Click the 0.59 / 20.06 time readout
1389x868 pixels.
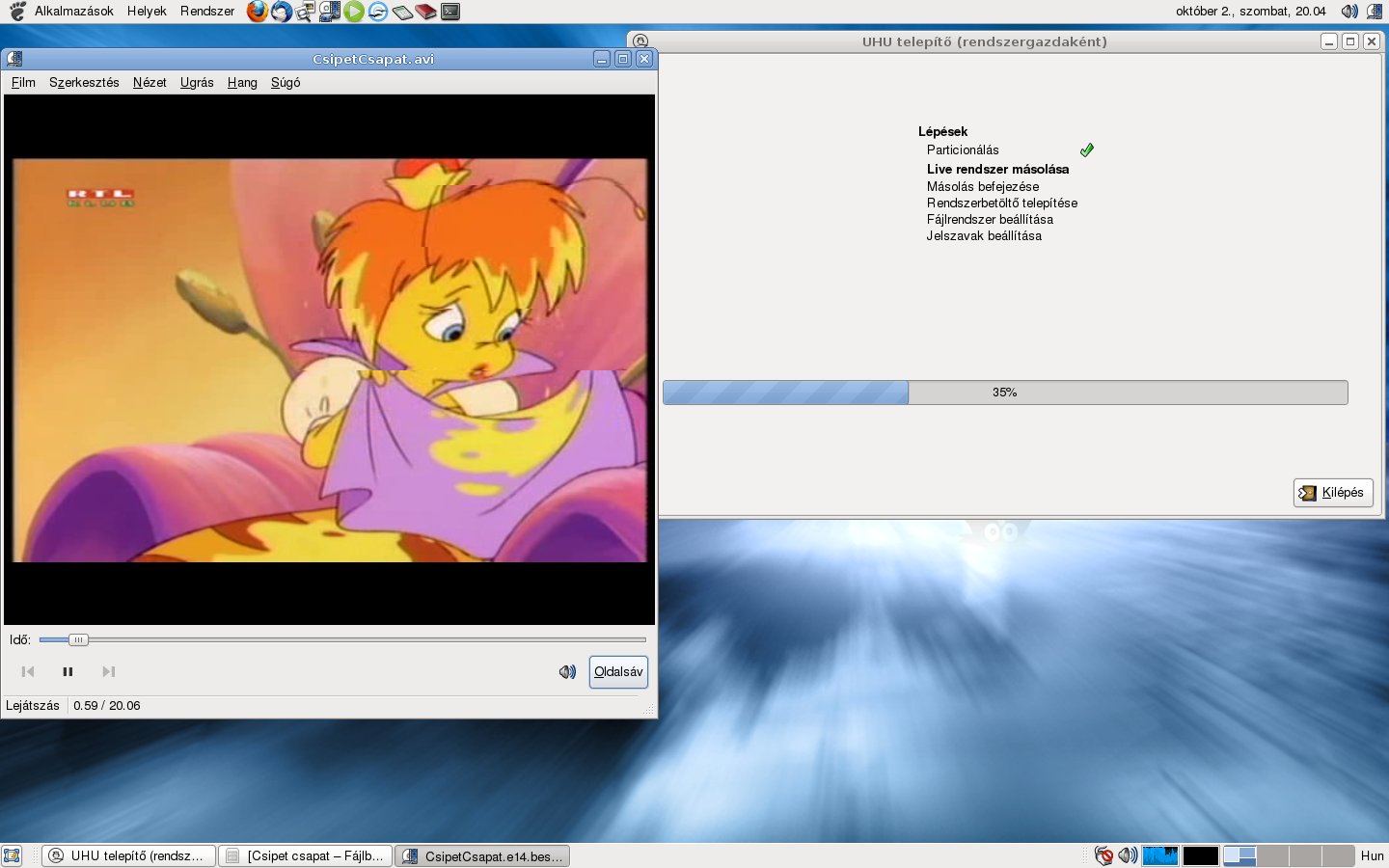coord(107,706)
